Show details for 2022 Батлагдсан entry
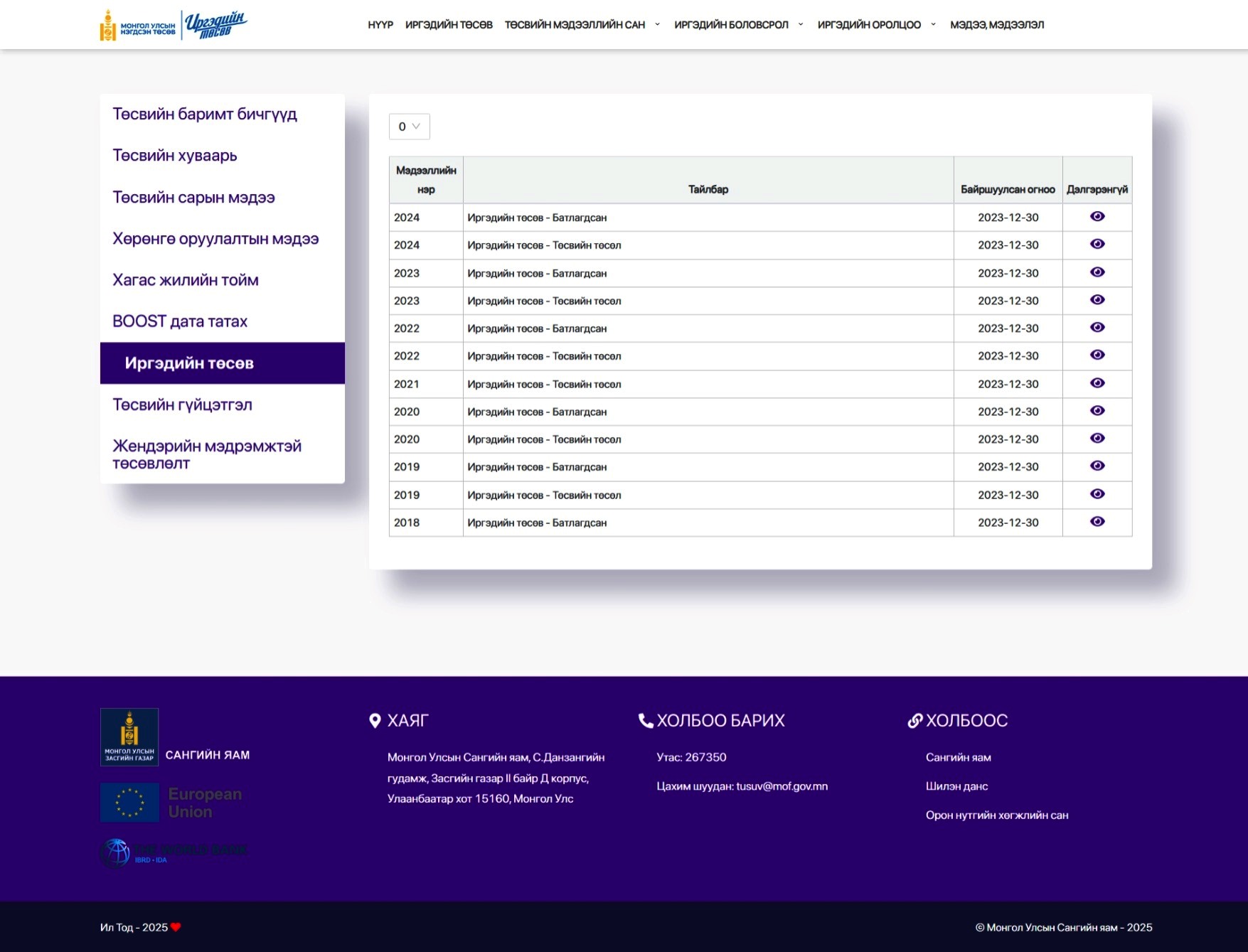 point(1097,328)
